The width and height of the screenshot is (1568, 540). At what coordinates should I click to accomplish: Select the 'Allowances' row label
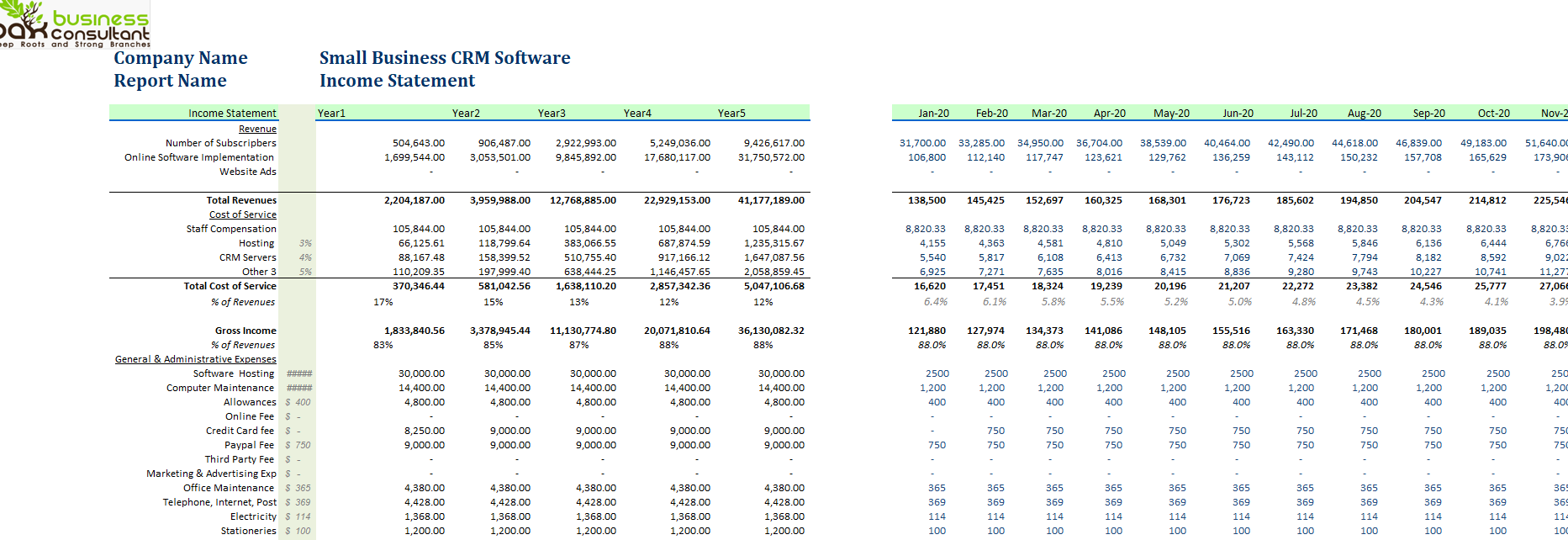click(x=250, y=402)
